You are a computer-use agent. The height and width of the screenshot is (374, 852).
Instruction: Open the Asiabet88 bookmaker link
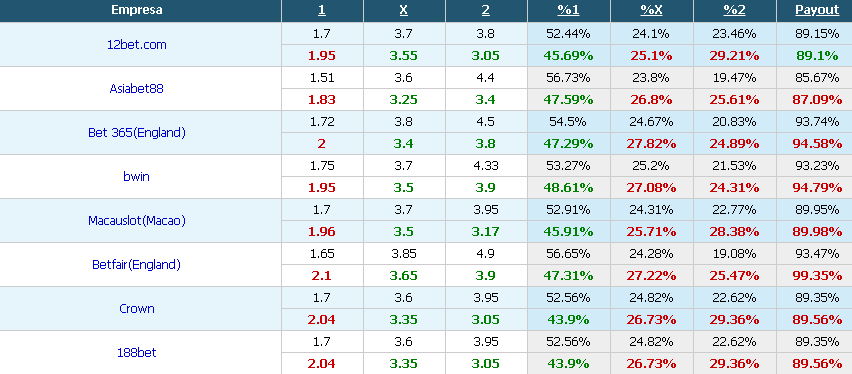[136, 89]
